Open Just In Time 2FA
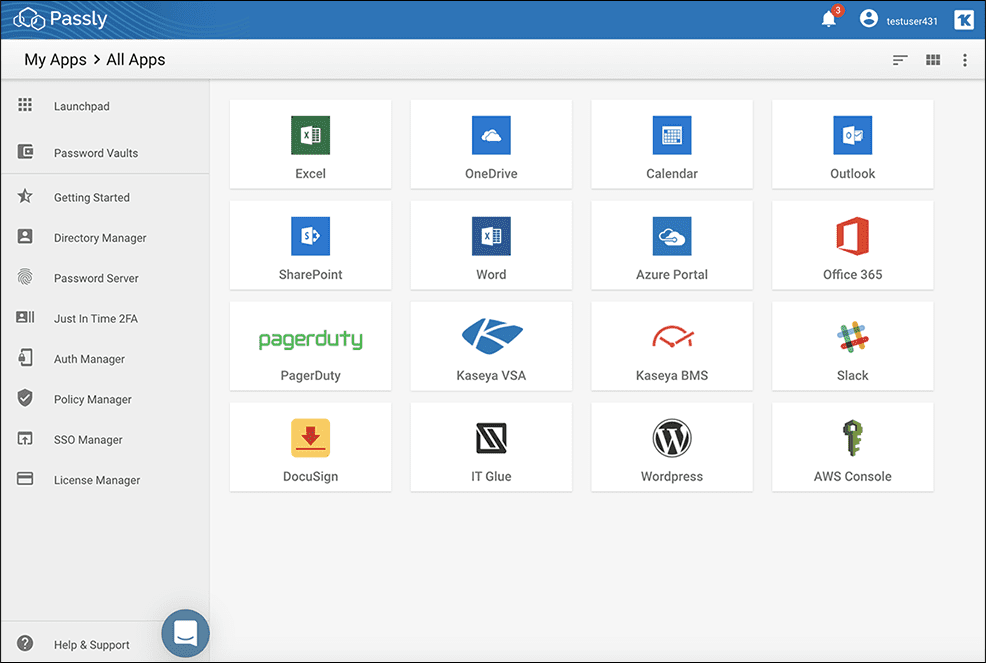 [95, 319]
